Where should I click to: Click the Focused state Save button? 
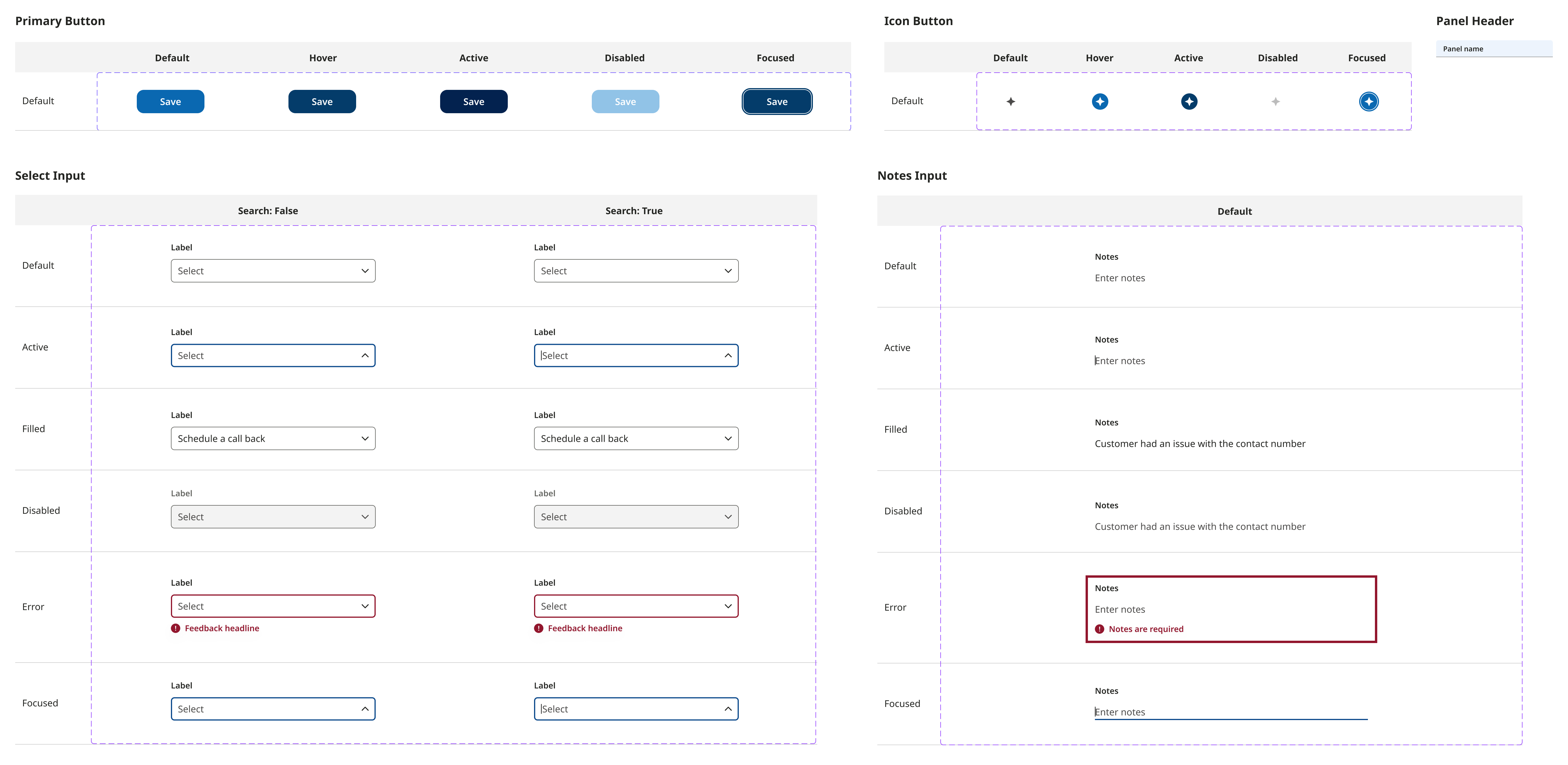pos(777,101)
